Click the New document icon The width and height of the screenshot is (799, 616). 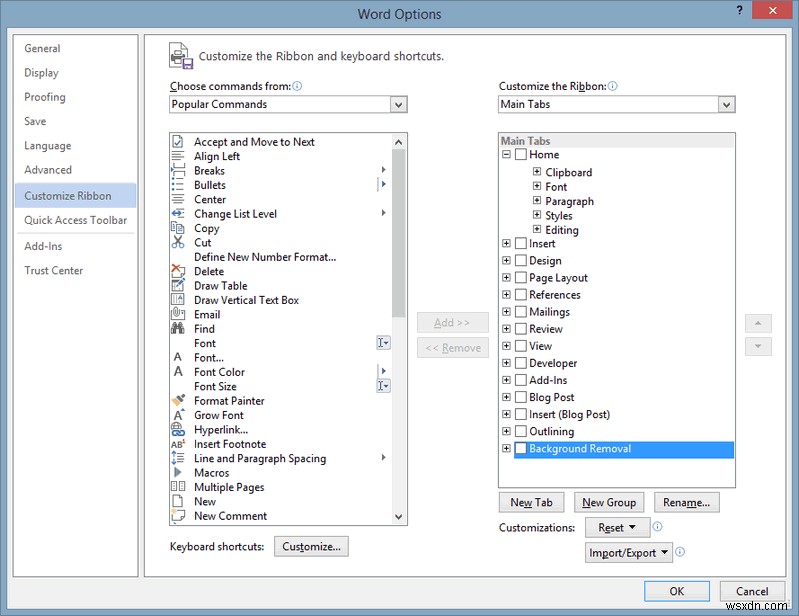178,501
